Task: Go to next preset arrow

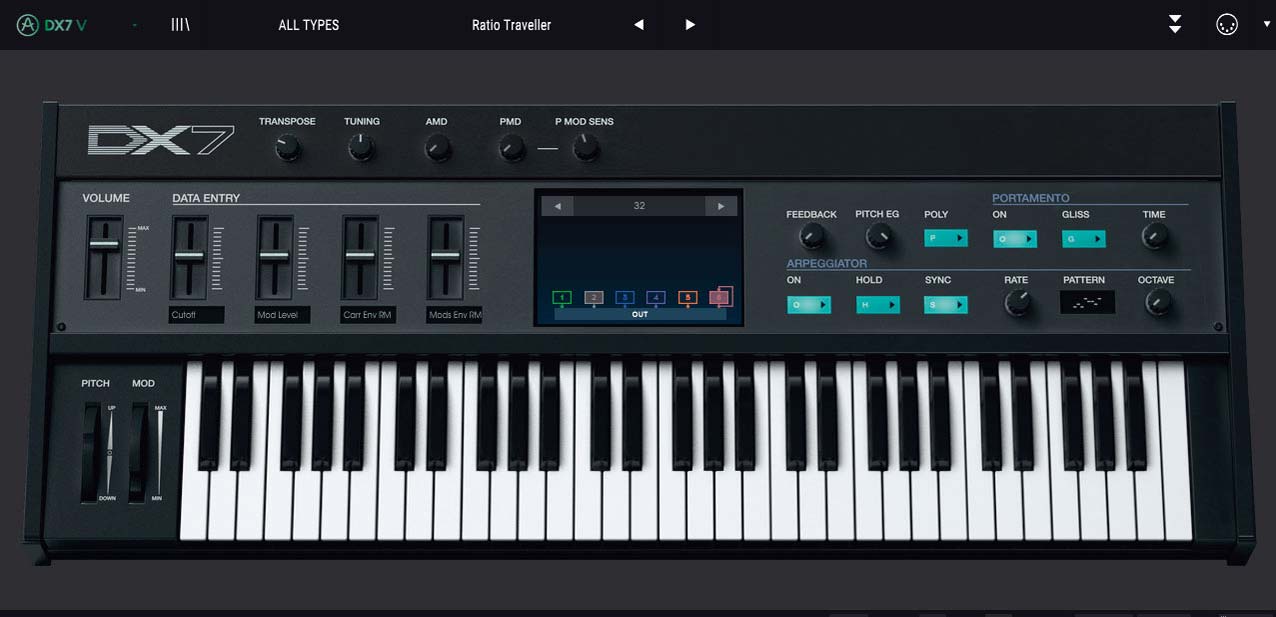Action: point(690,25)
